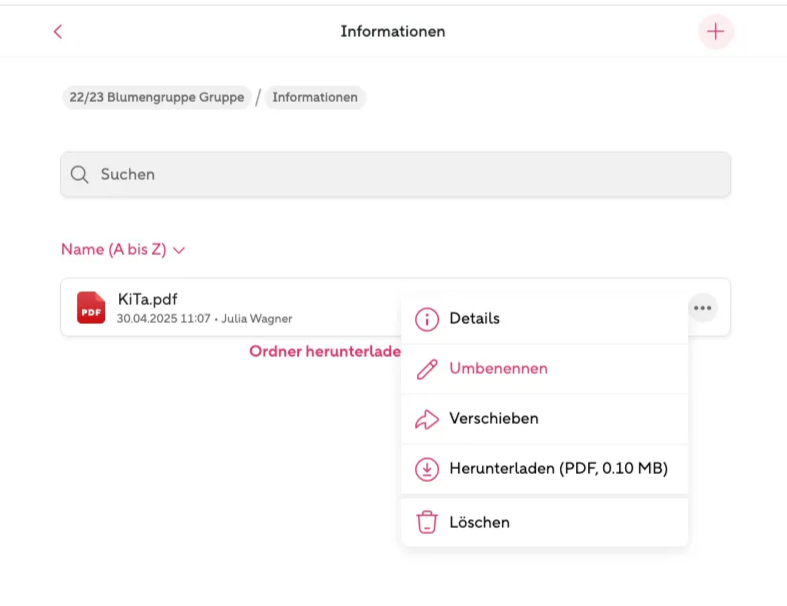The height and width of the screenshot is (606, 787).
Task: Open 22/23 Blumengruppe Gruppe breadcrumb
Action: point(157,97)
